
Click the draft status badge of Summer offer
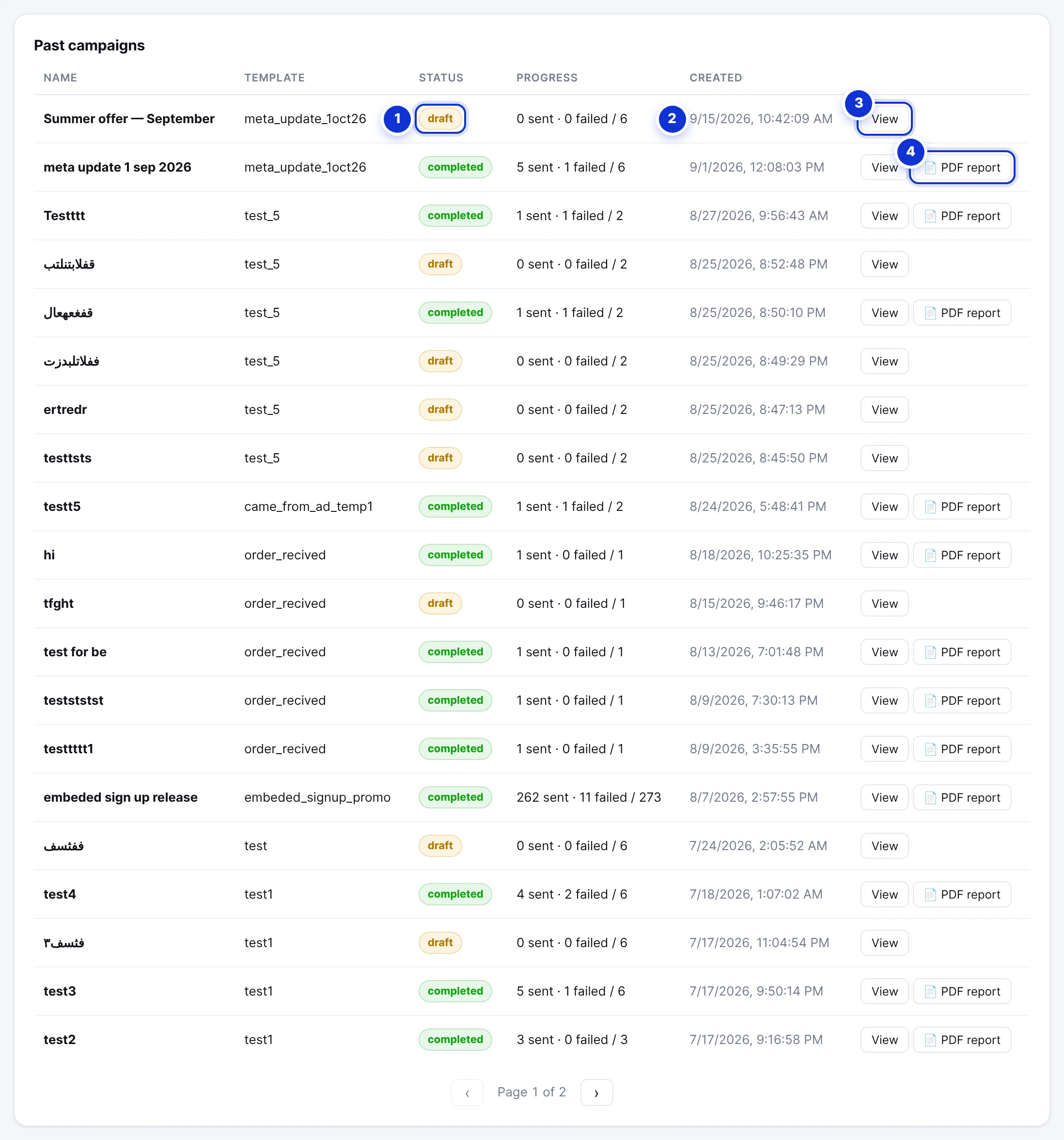(440, 119)
